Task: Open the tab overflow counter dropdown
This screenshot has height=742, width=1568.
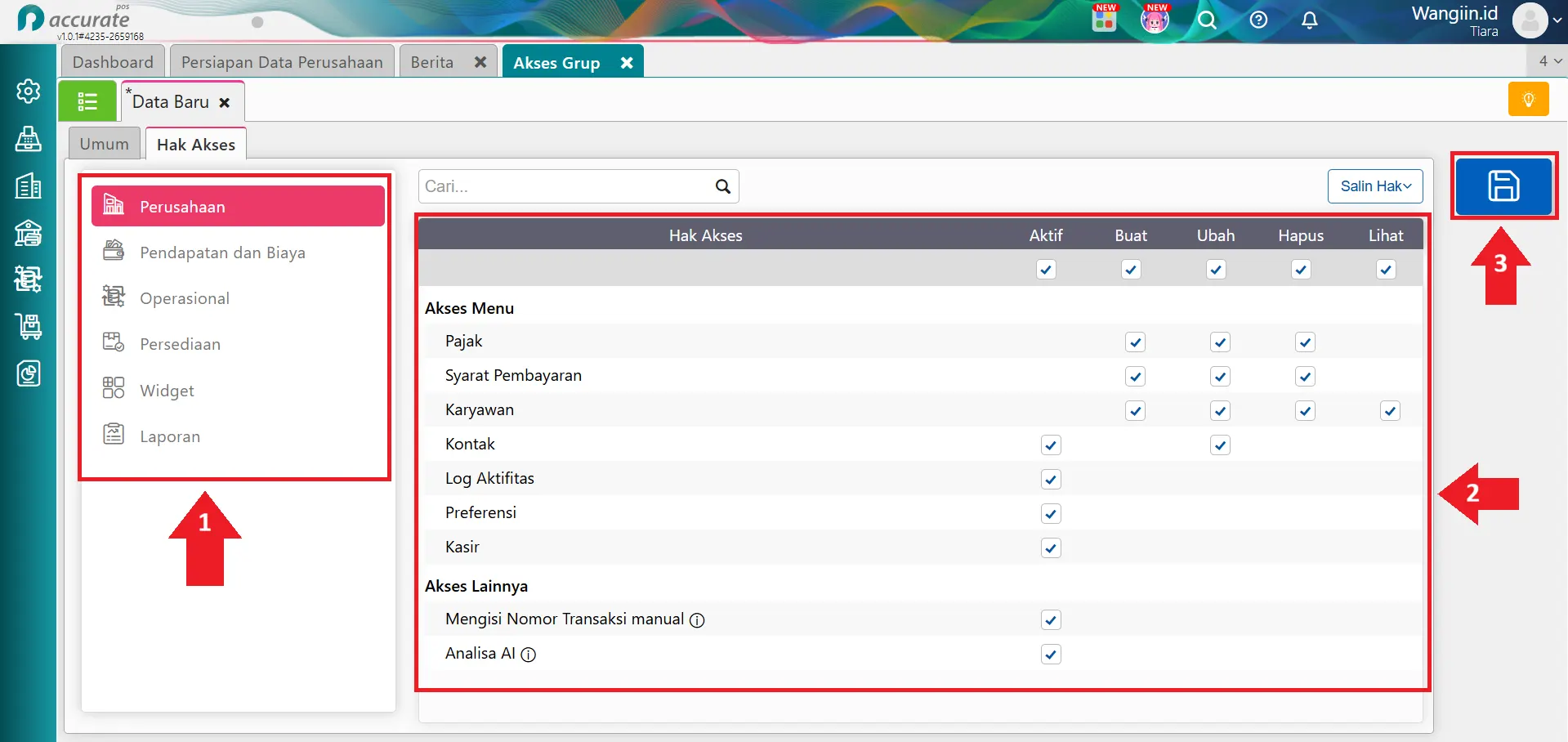Action: tap(1549, 61)
